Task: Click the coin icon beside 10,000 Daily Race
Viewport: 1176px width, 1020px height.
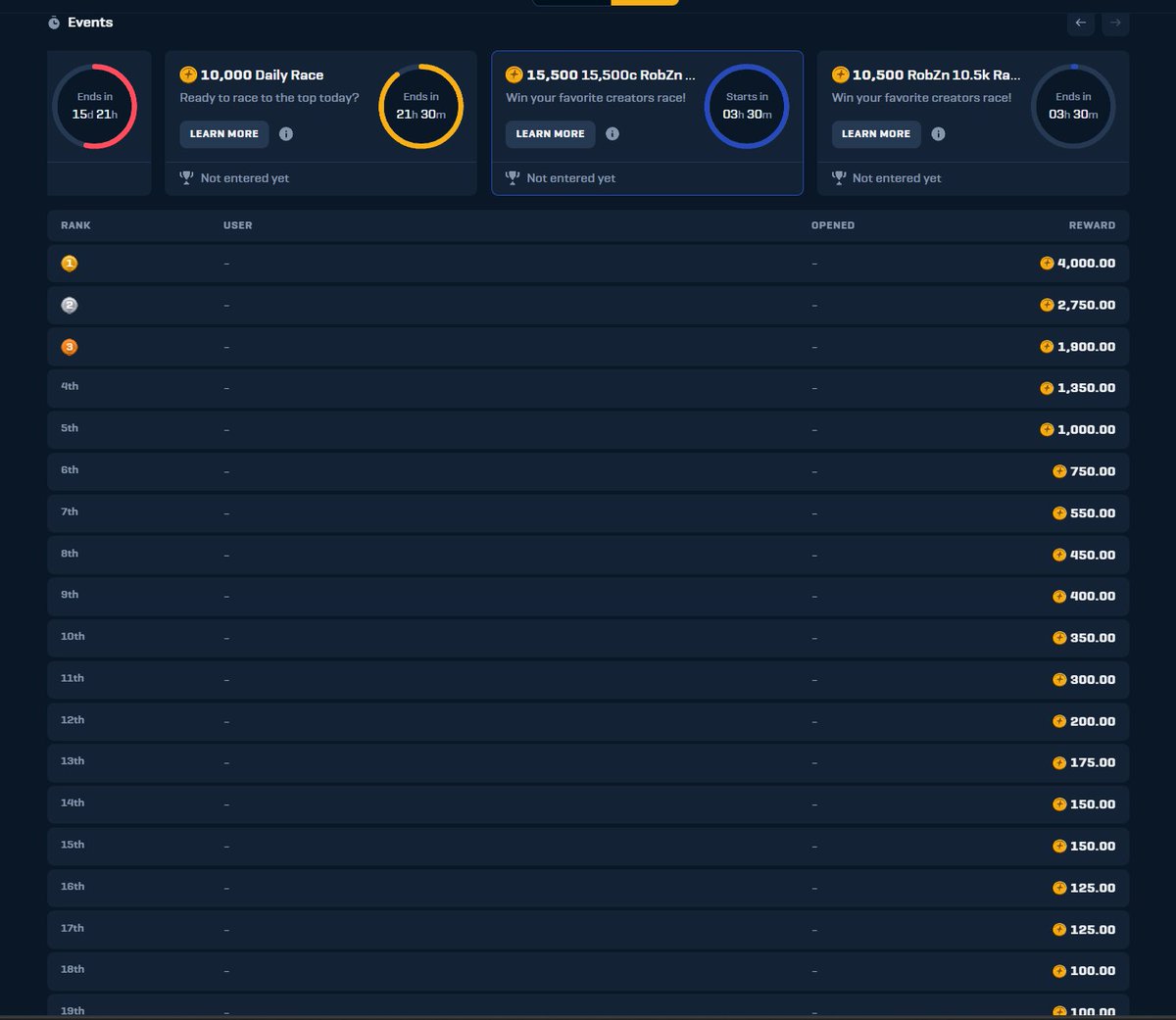Action: 188,74
